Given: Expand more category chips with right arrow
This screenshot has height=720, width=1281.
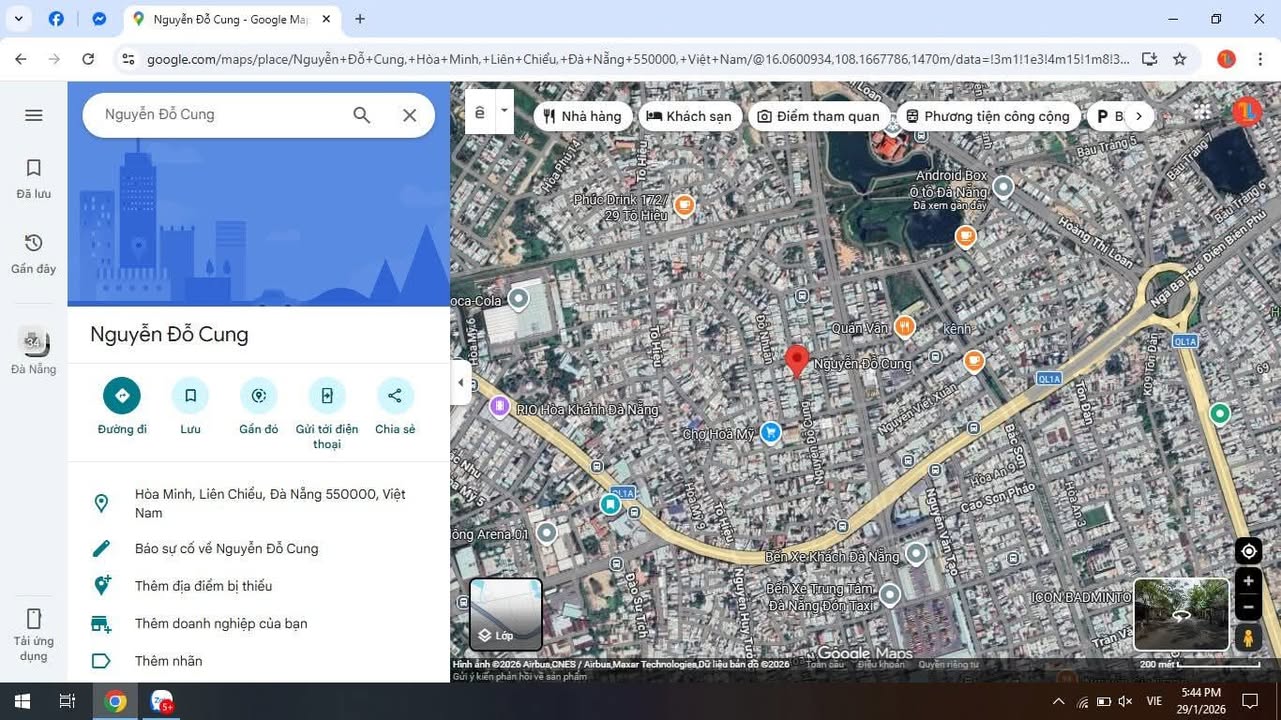Looking at the screenshot, I should pos(1138,116).
